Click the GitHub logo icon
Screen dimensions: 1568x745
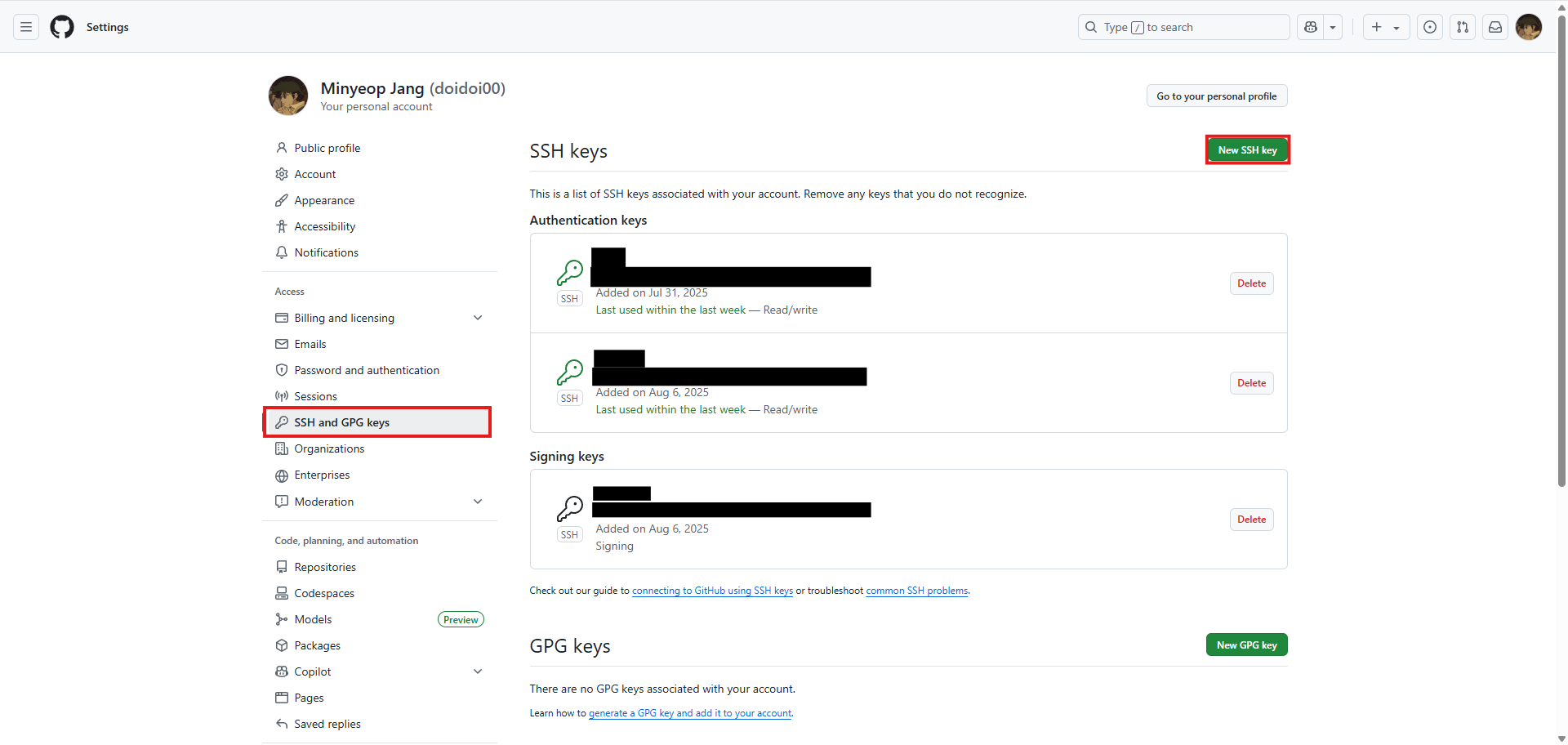62,27
